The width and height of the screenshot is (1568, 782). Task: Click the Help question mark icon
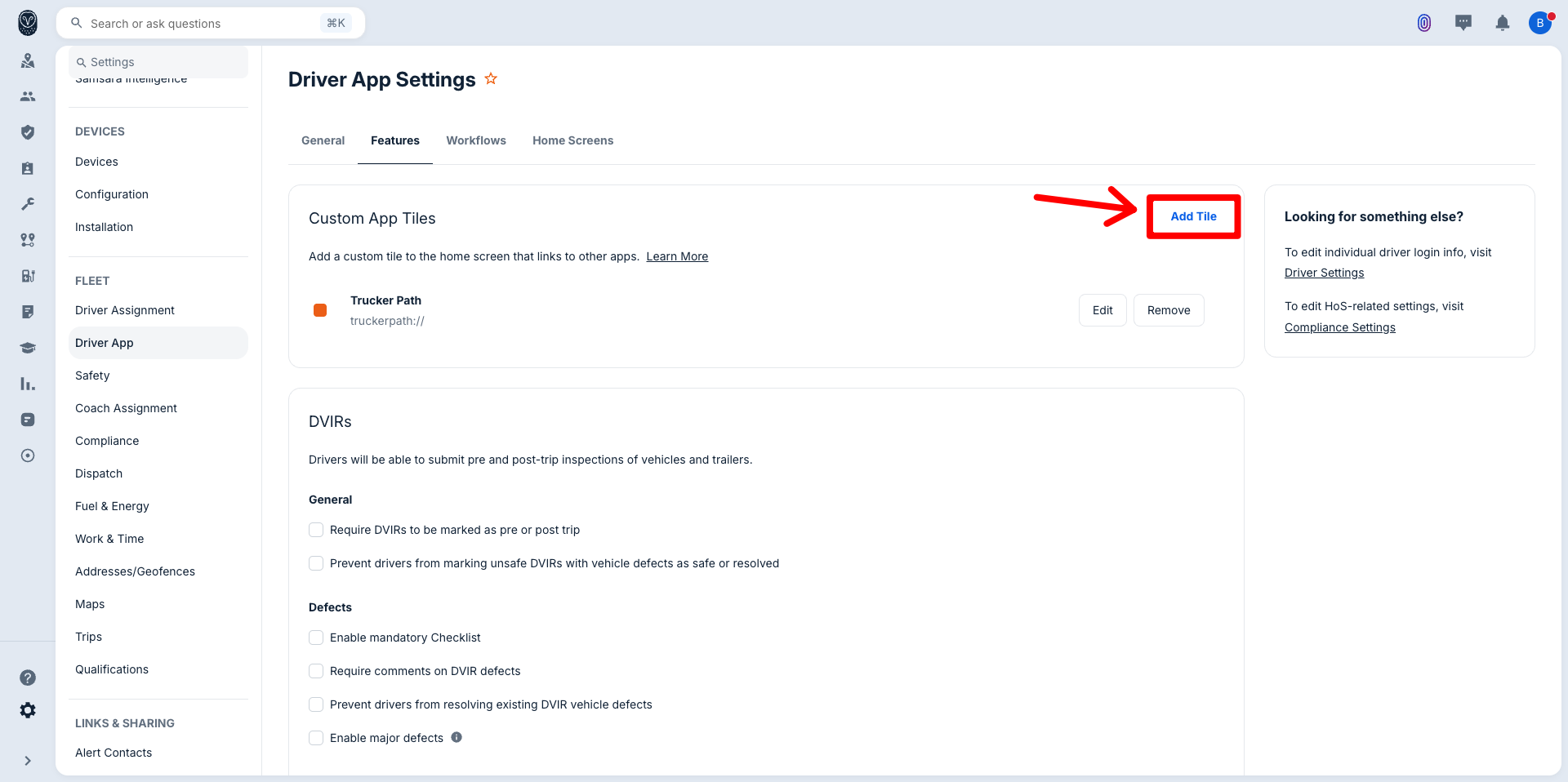[x=28, y=678]
